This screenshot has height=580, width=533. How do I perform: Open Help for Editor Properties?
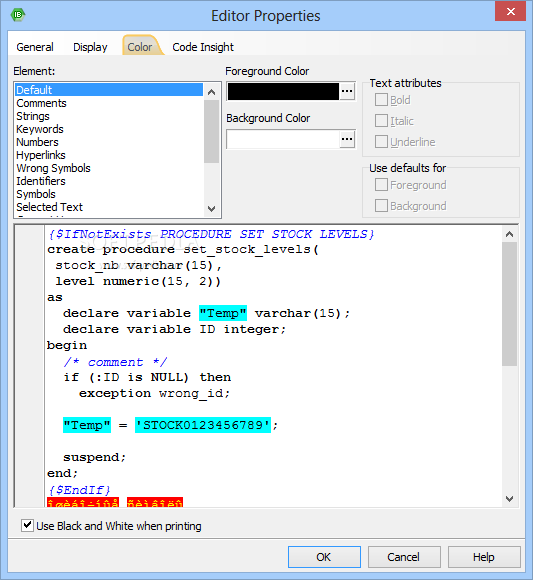pyautogui.click(x=484, y=557)
